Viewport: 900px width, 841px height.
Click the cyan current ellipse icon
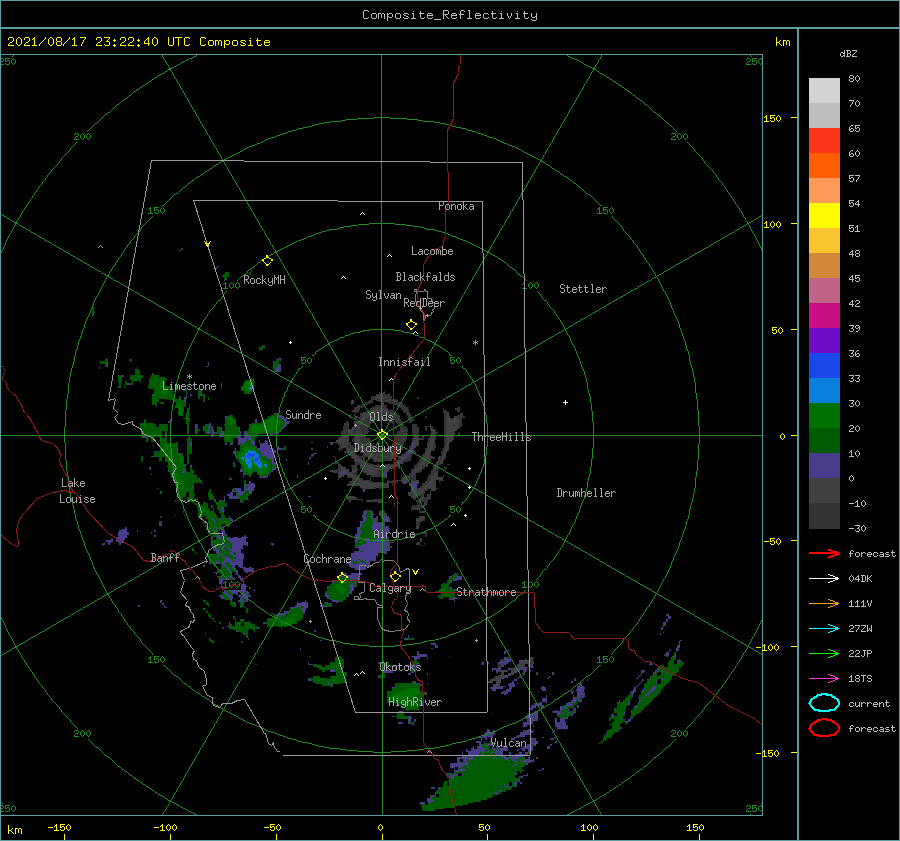[824, 703]
